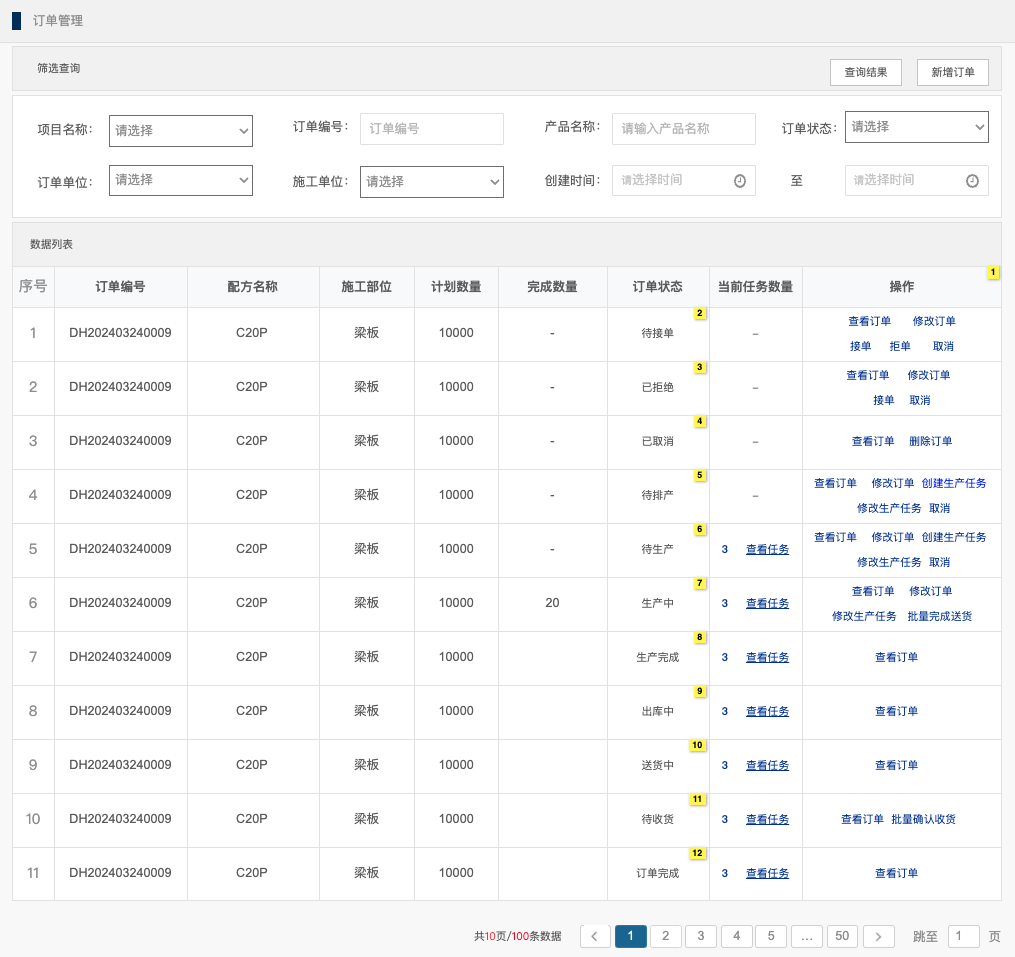Click the 新增订单 button
1015x957 pixels.
coord(952,72)
